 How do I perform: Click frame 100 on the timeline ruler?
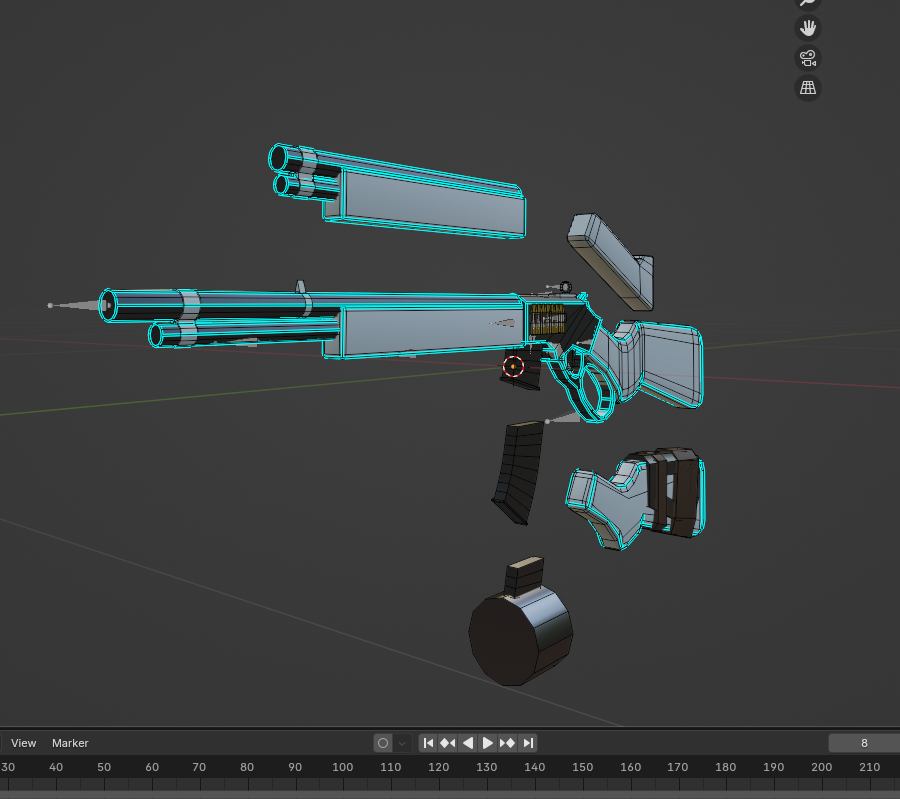[x=343, y=767]
